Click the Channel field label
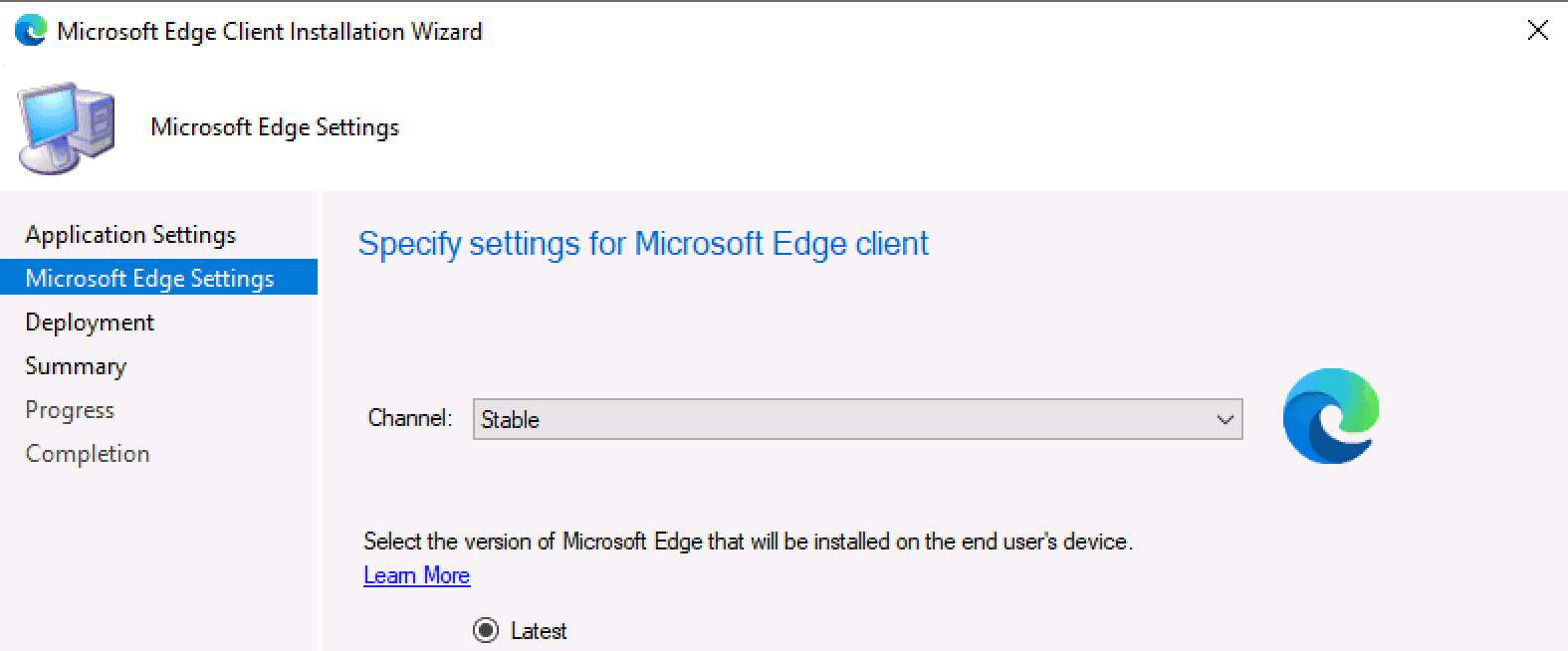Screen dimensions: 1568x651 [x=410, y=418]
